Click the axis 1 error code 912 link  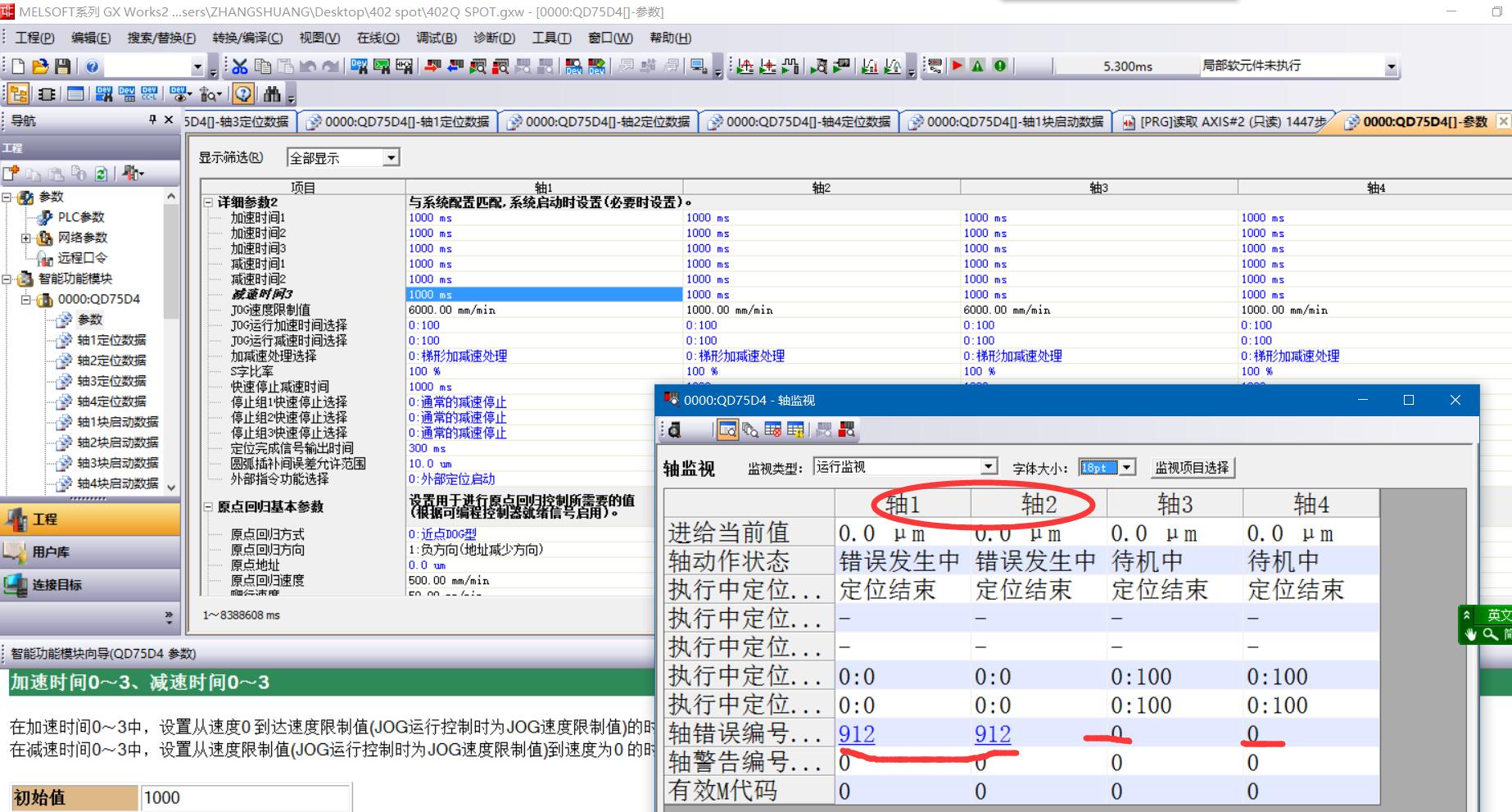(857, 733)
